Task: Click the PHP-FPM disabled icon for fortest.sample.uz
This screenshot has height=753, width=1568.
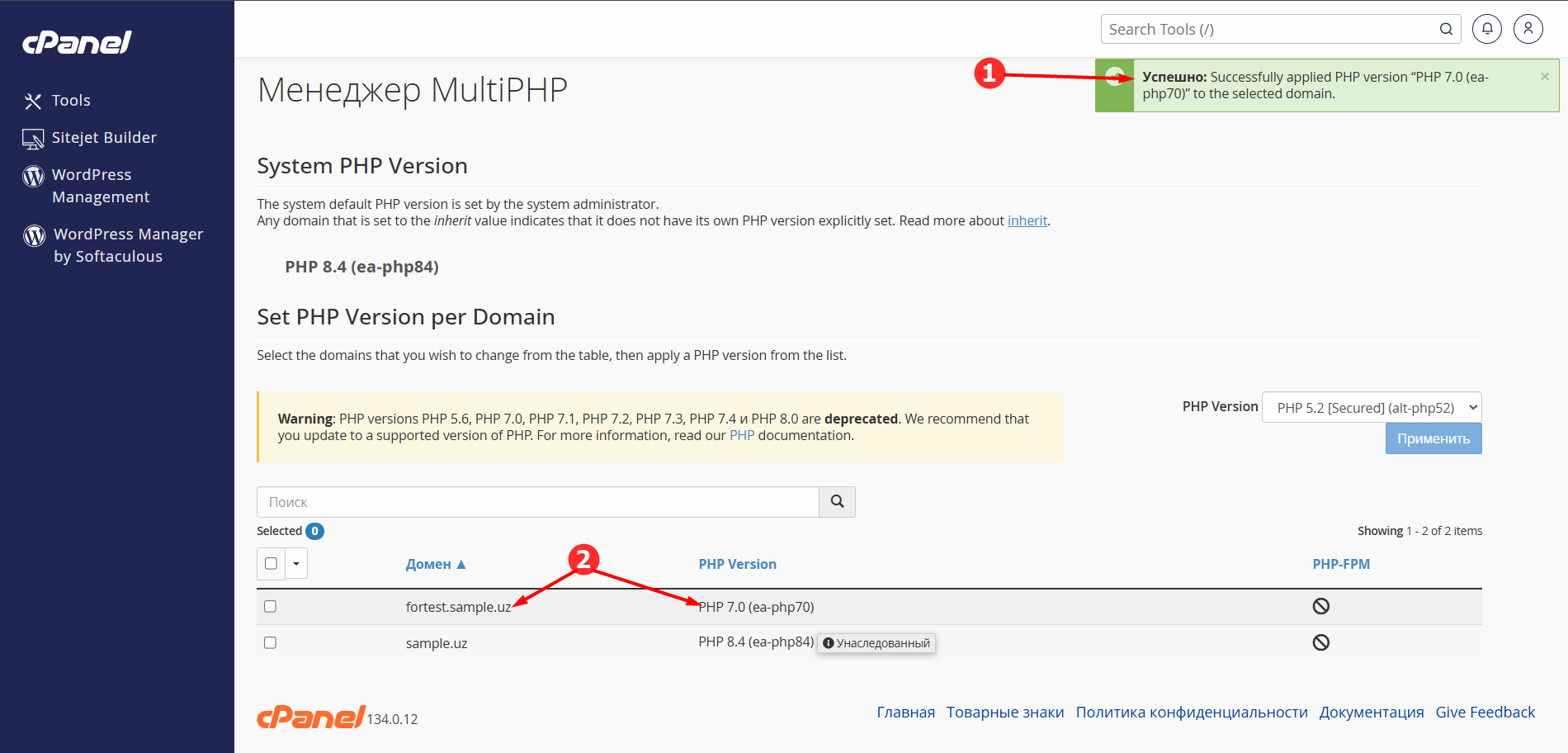Action: point(1321,606)
